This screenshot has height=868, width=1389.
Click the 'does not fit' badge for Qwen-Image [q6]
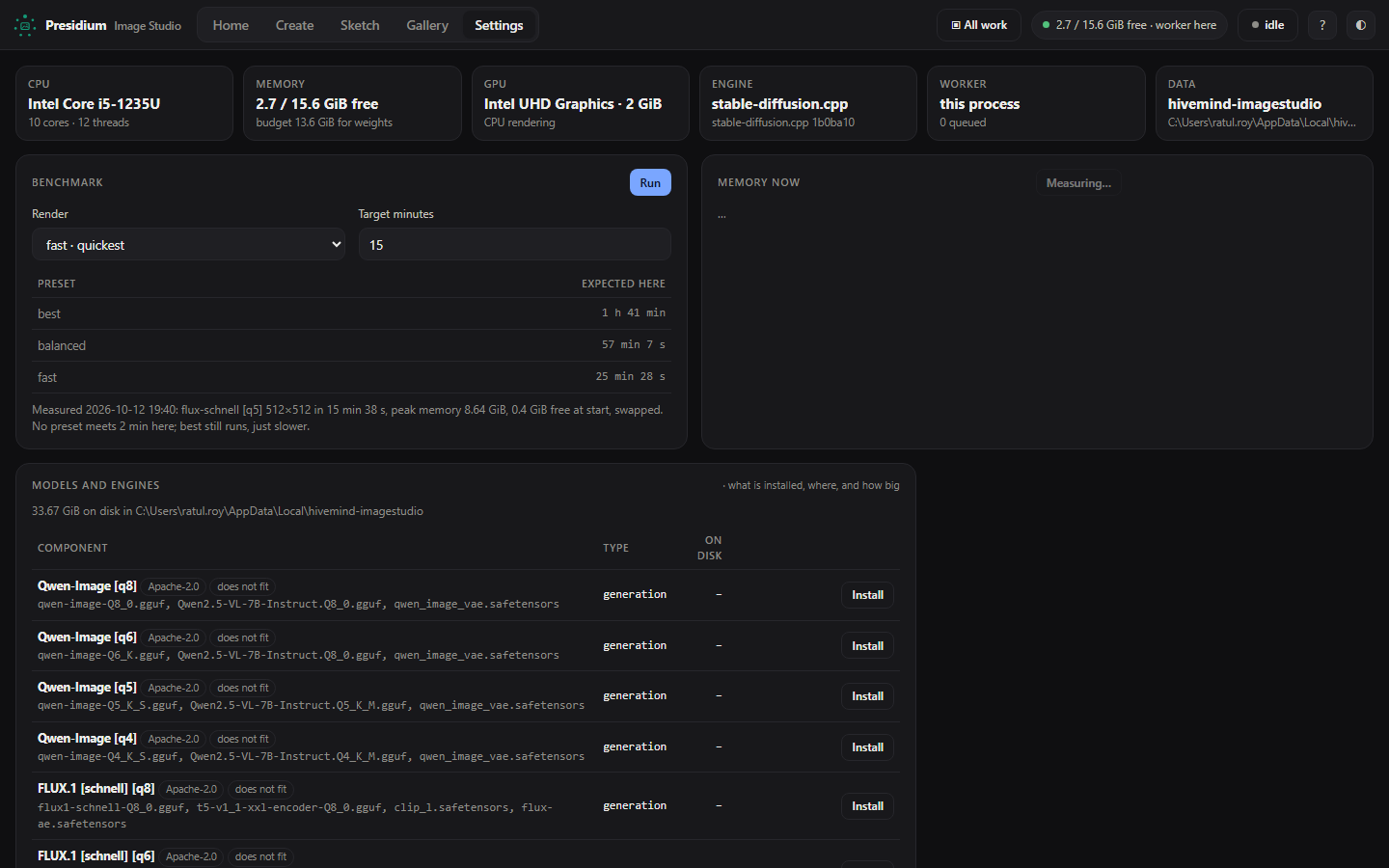[x=243, y=637]
